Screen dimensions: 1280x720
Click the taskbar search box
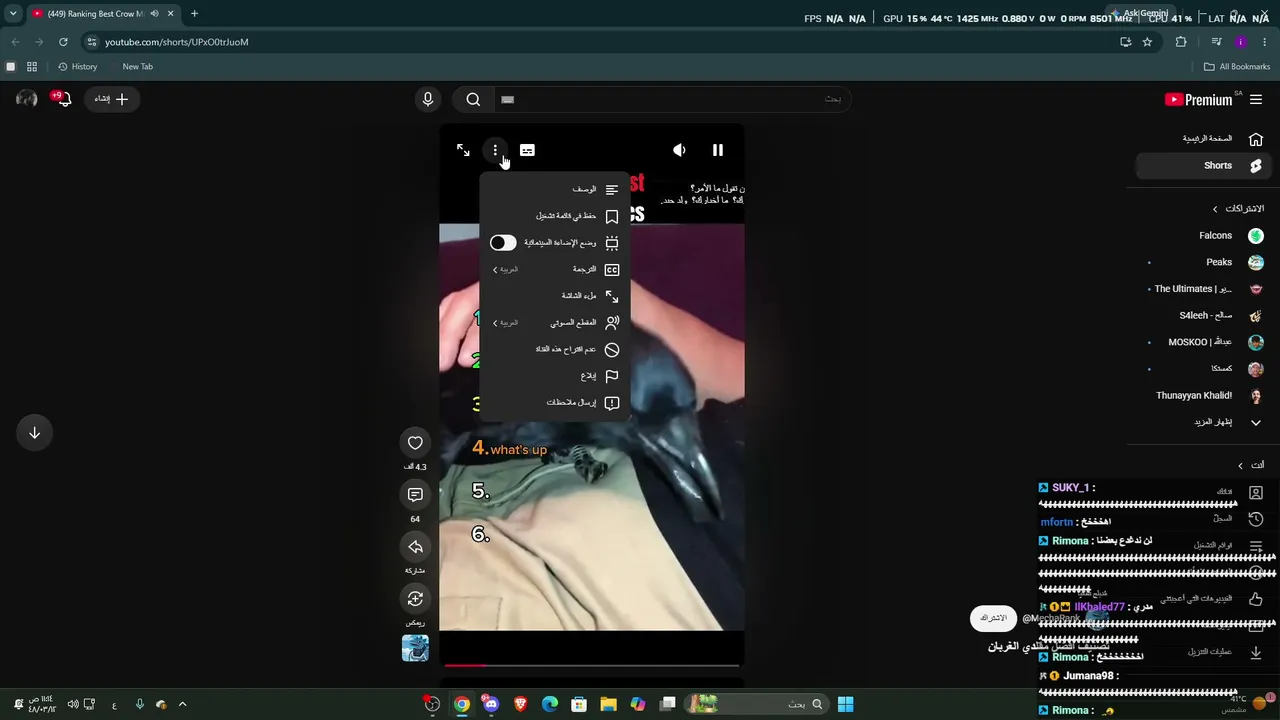(757, 704)
